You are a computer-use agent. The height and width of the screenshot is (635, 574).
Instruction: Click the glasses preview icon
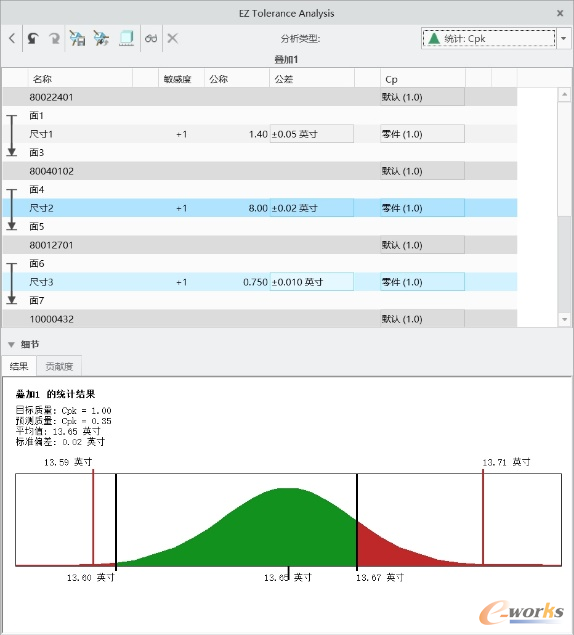pos(151,38)
